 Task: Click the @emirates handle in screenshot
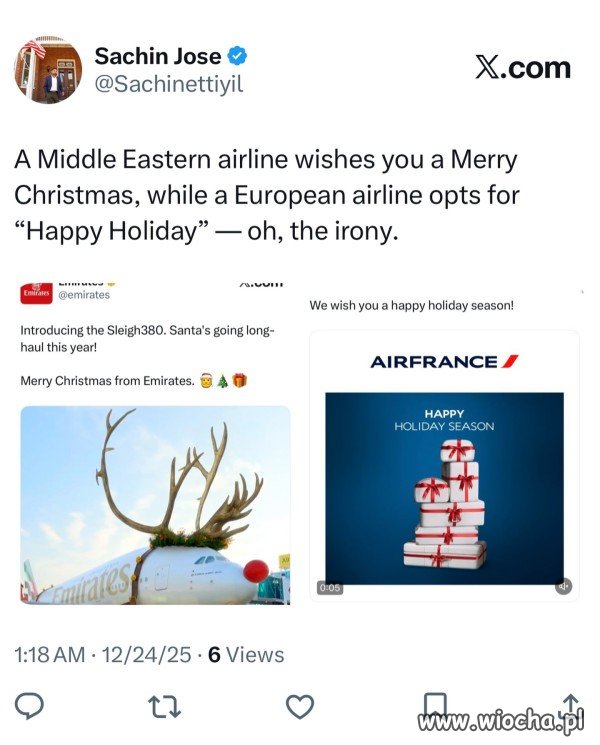coord(85,295)
